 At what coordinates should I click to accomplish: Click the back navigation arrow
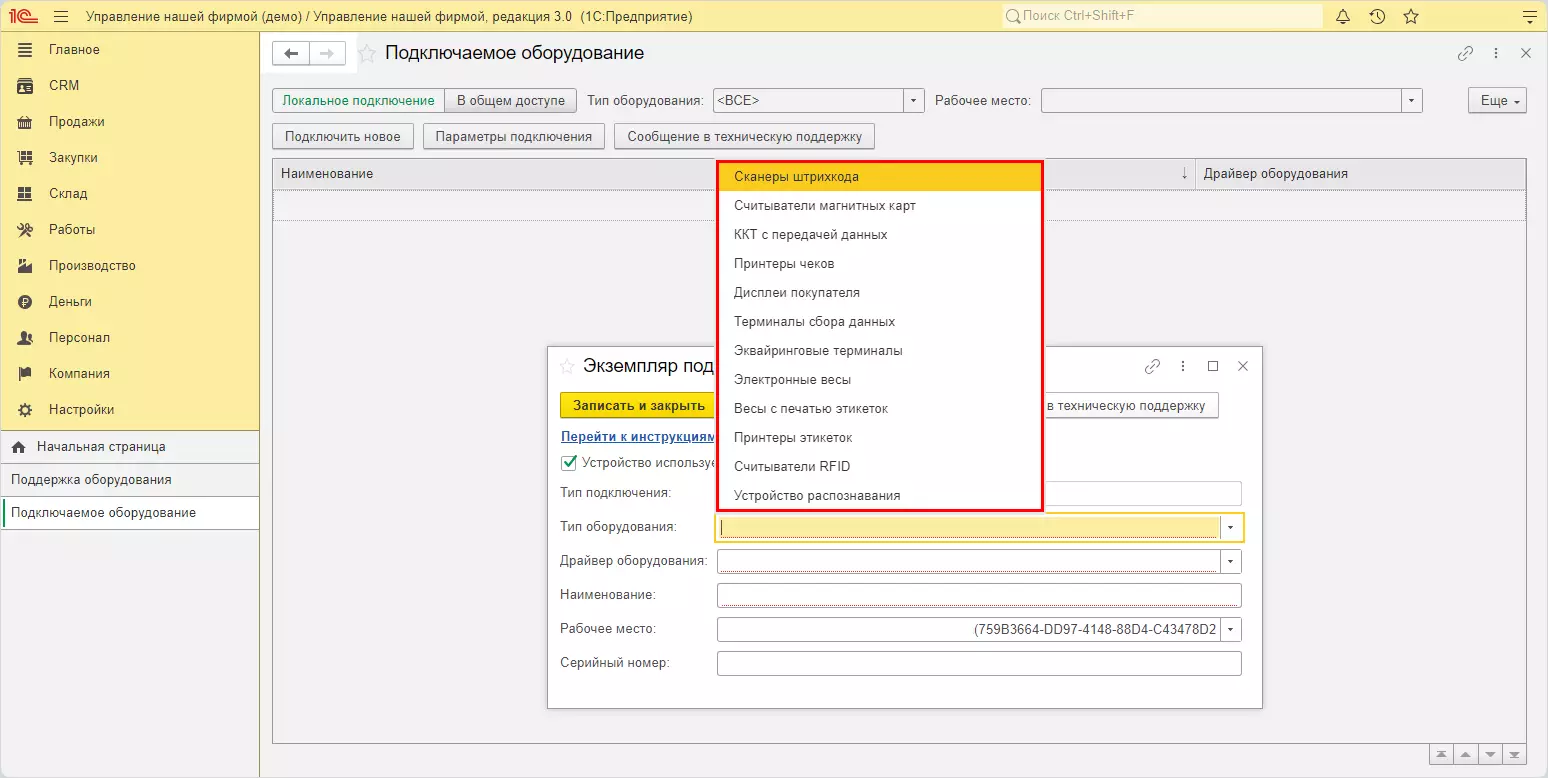[291, 54]
